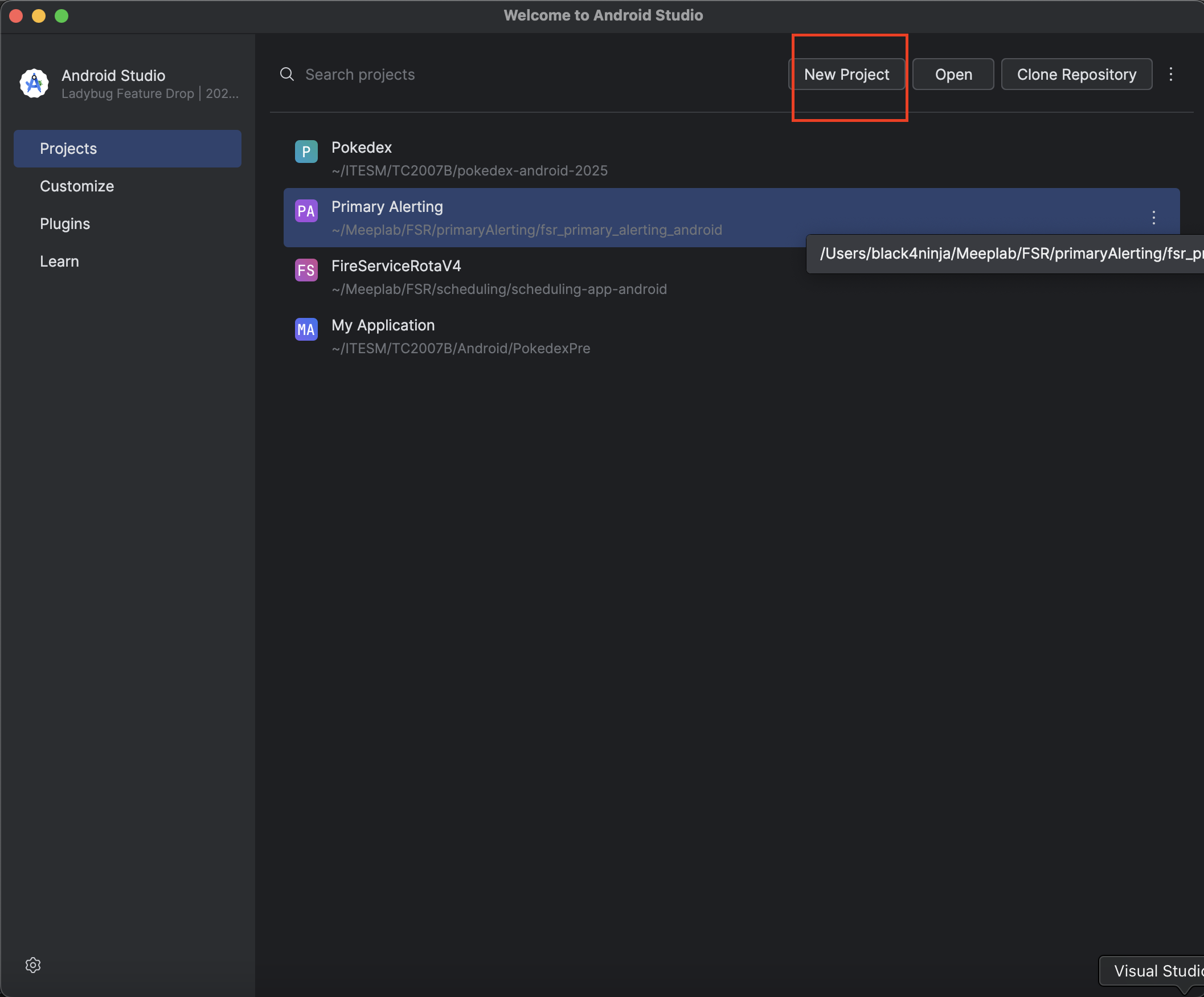Click the Pokedex project P icon
Screen dimensions: 1204x997
pos(306,152)
